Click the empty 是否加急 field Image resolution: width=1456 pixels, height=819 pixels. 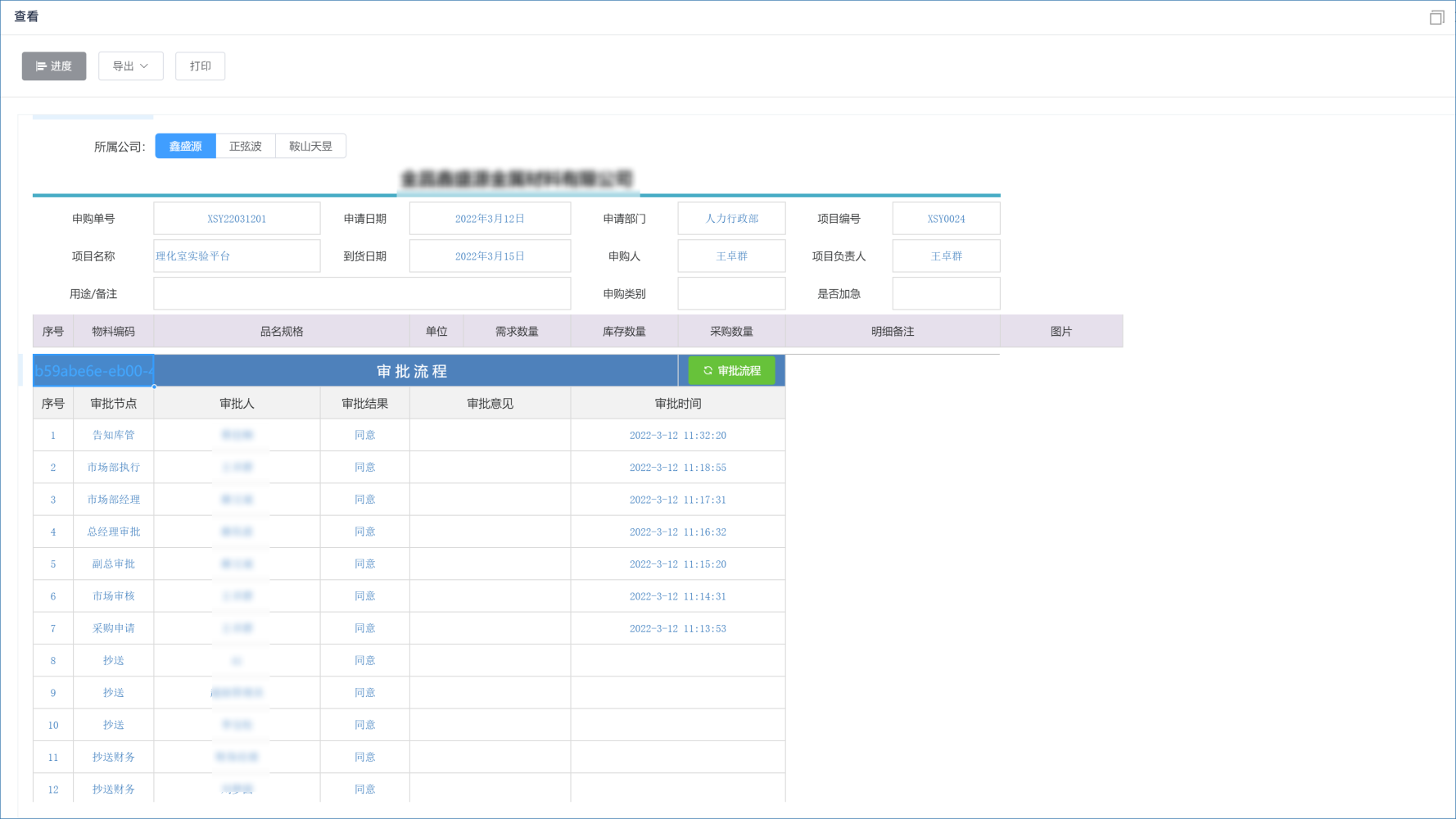click(946, 294)
